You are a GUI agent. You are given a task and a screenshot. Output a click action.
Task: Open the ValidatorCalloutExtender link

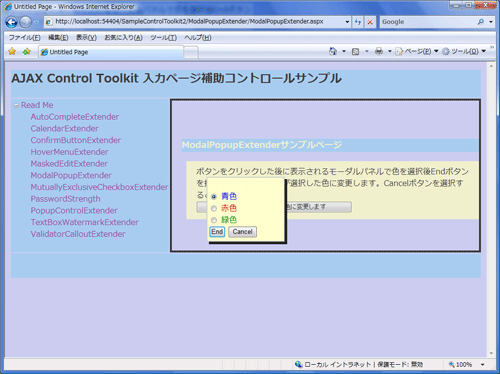point(78,234)
